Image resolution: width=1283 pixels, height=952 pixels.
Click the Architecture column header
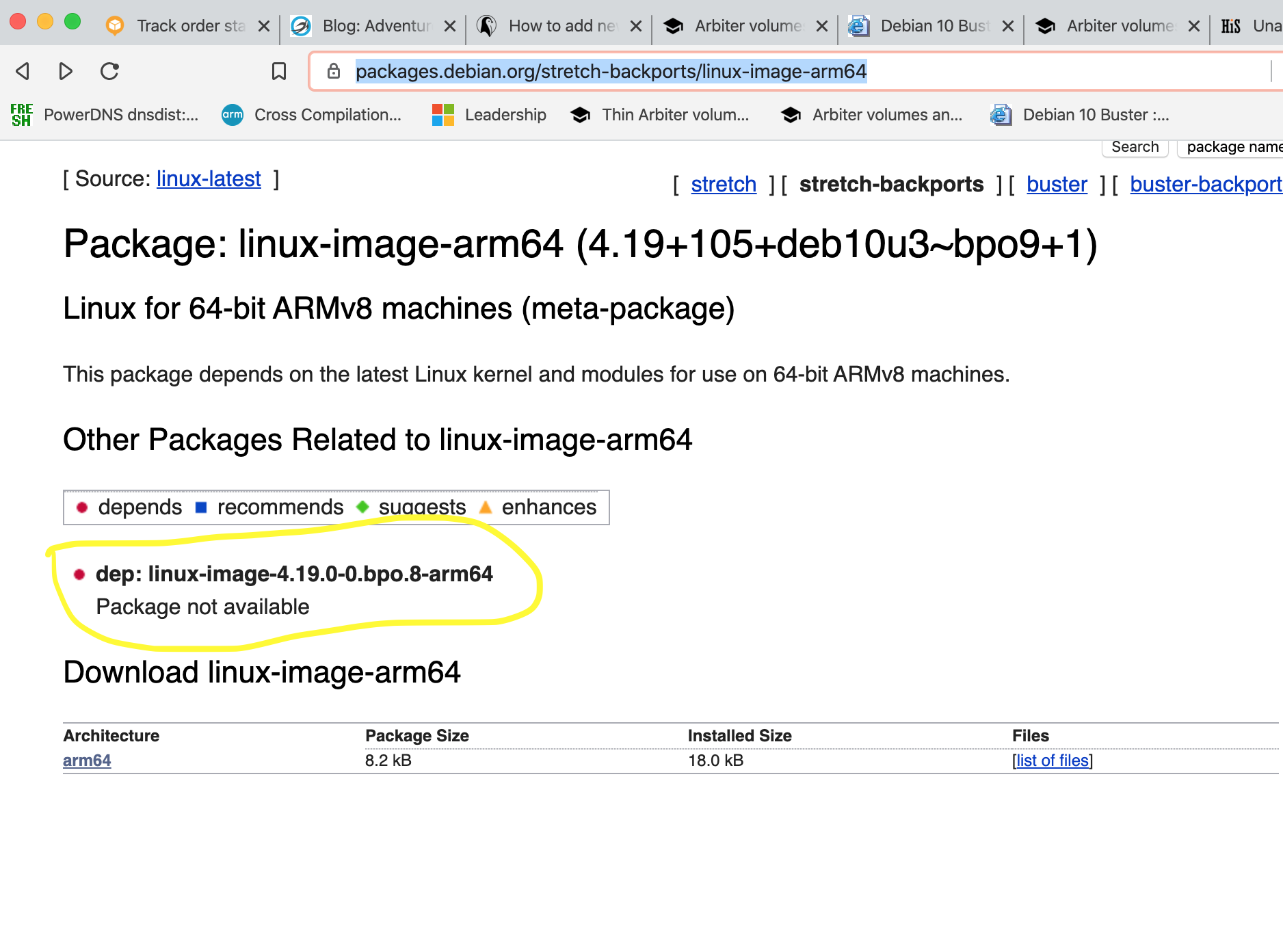point(111,736)
